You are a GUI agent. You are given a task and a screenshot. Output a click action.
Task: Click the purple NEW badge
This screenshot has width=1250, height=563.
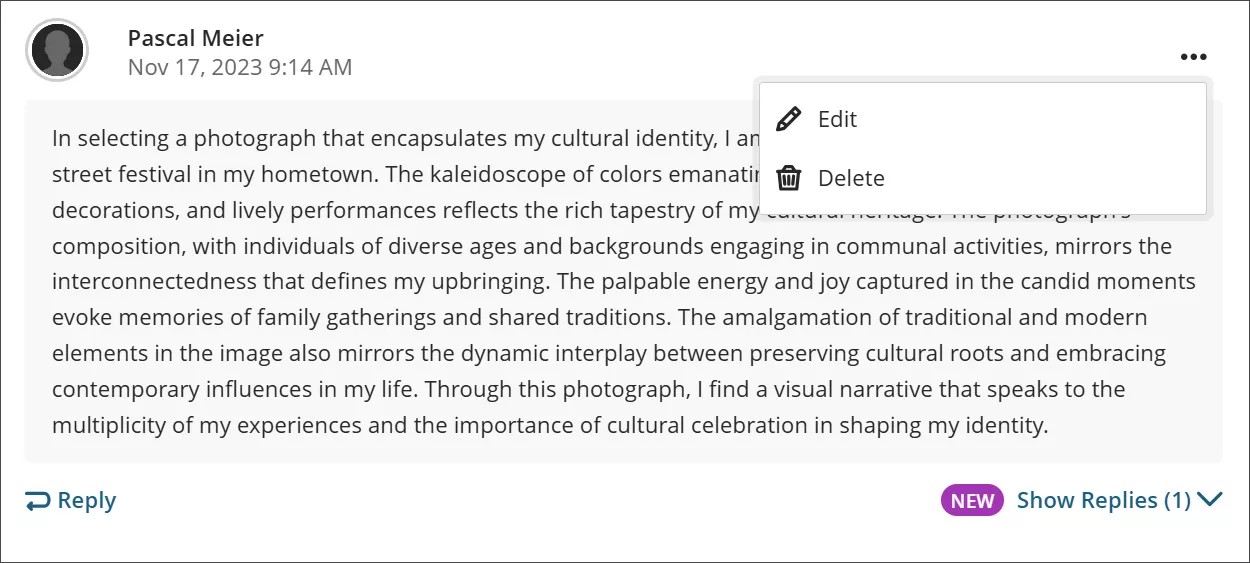[x=972, y=501]
